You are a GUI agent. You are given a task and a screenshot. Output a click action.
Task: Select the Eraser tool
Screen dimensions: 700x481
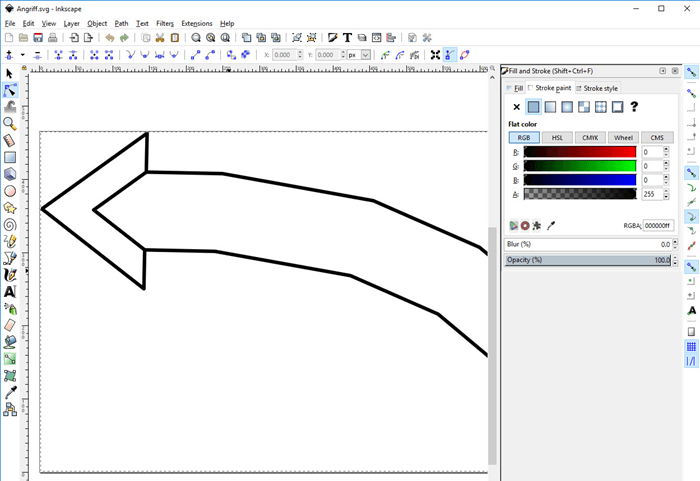(x=10, y=325)
